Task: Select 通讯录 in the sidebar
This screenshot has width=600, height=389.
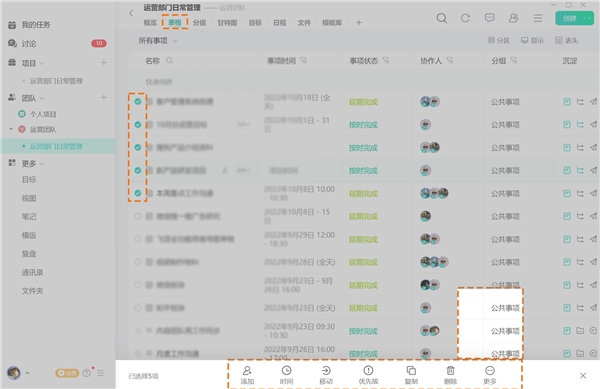Action: [x=32, y=273]
